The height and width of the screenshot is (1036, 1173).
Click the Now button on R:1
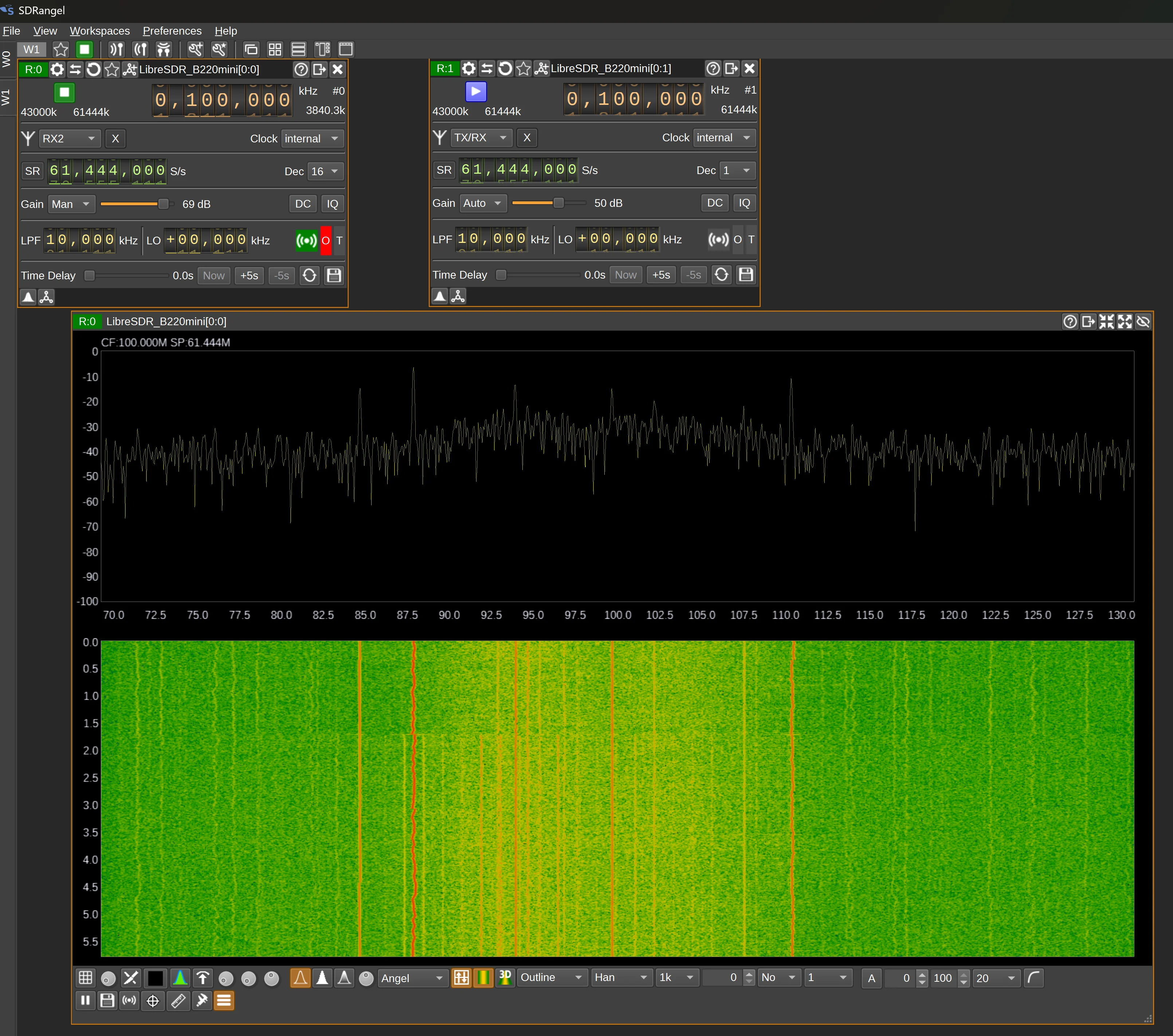tap(625, 275)
